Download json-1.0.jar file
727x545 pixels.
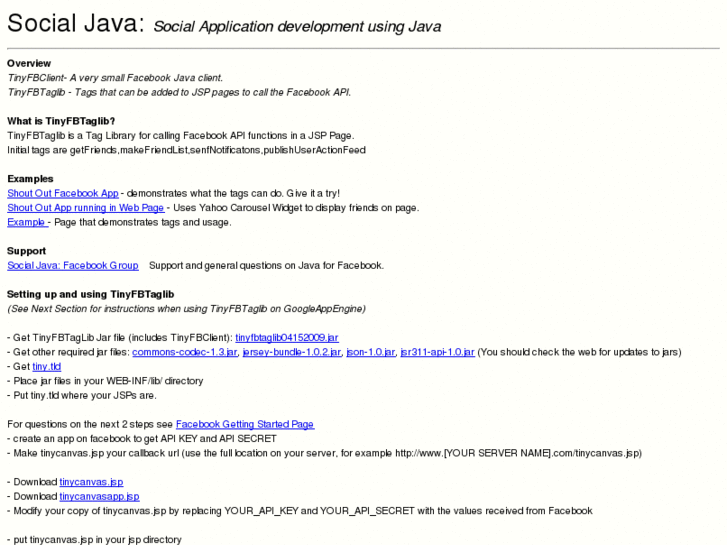tap(370, 352)
